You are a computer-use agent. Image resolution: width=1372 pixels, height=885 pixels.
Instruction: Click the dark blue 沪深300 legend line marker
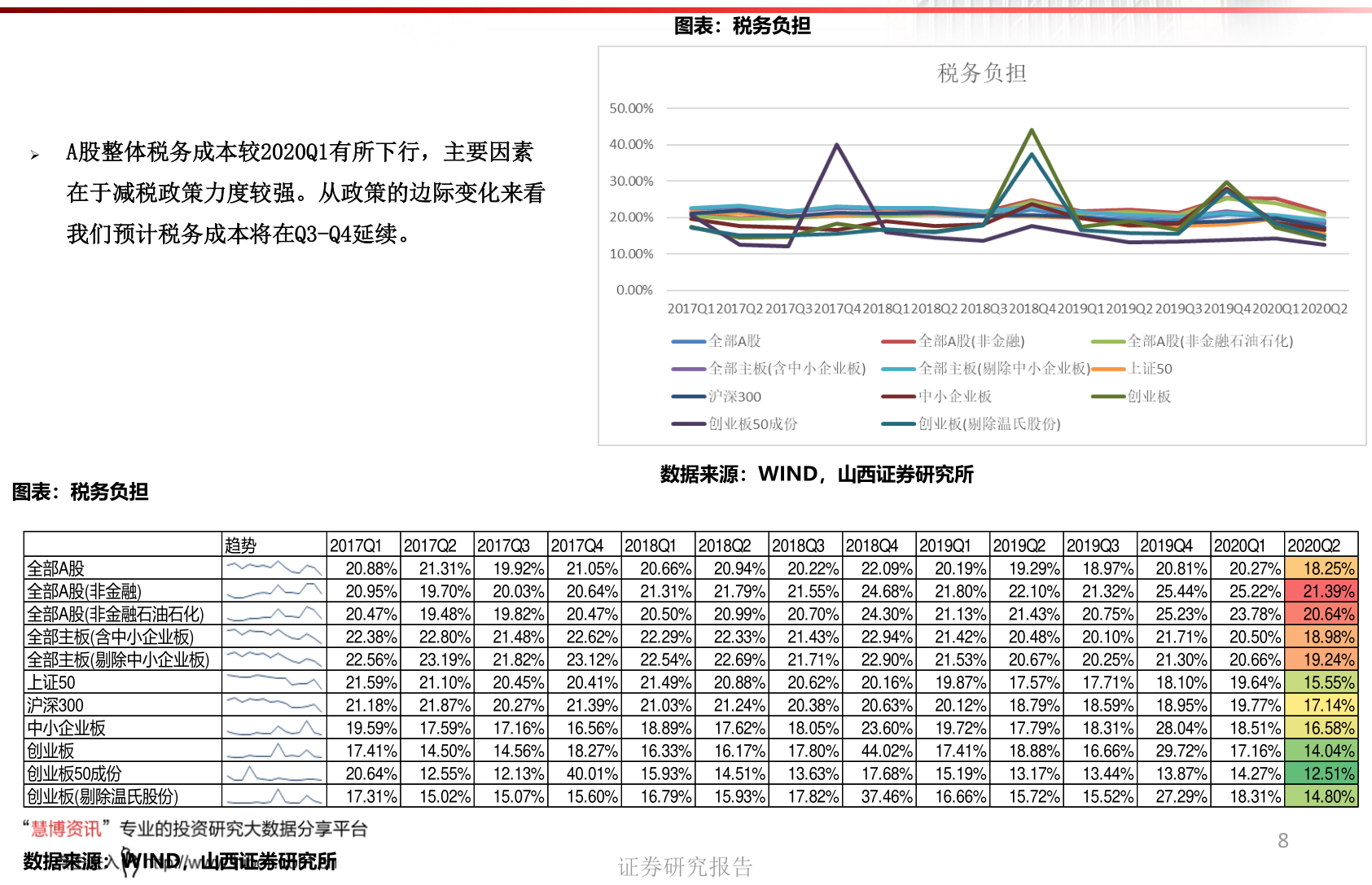(688, 396)
